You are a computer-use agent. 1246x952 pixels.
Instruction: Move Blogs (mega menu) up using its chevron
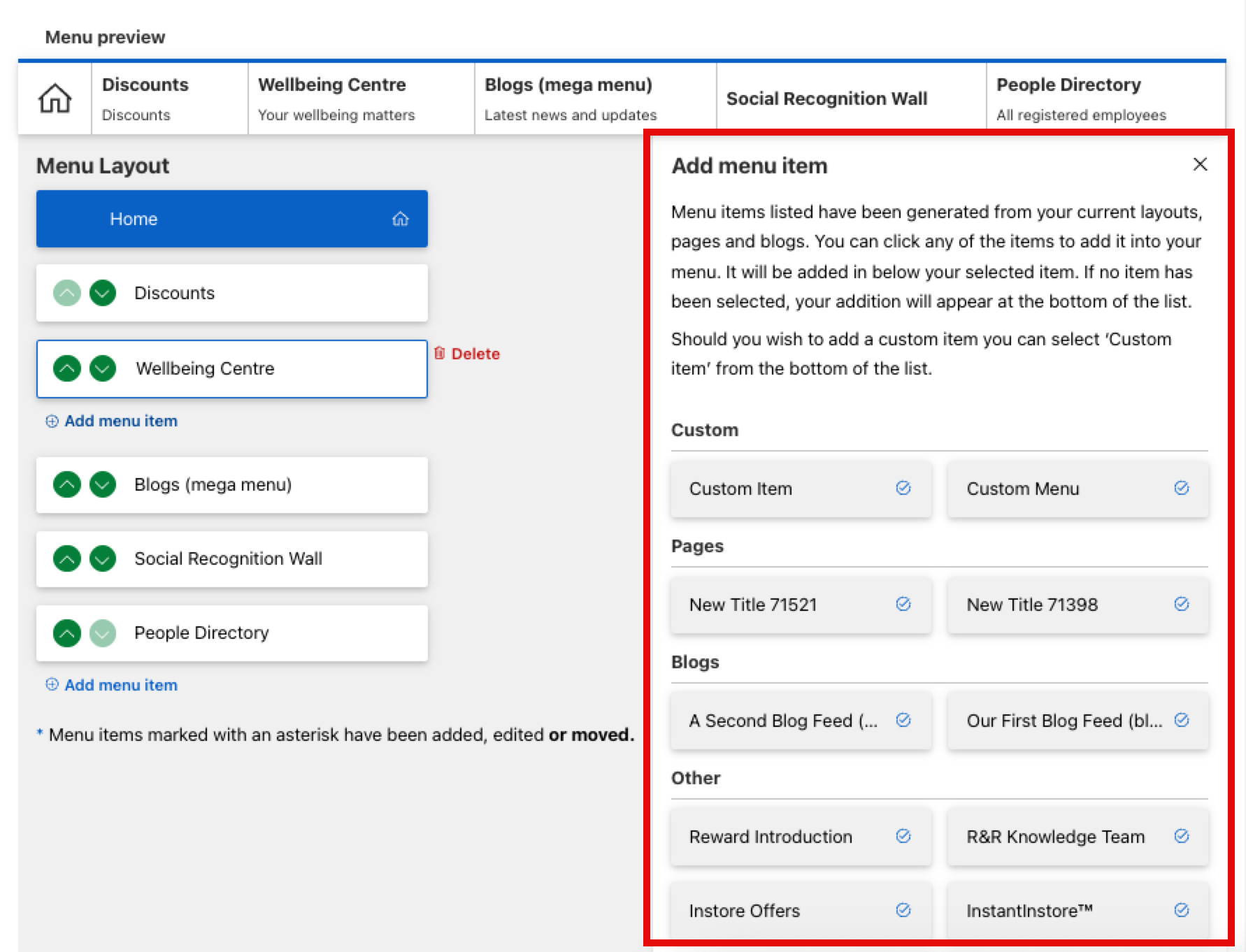tap(67, 484)
